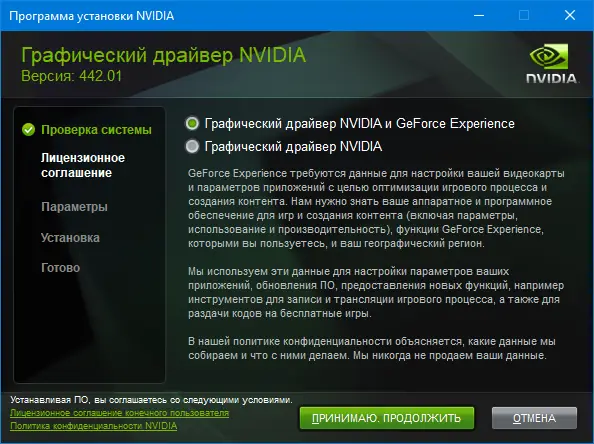Minimize the NVIDIA installer window

(479, 16)
